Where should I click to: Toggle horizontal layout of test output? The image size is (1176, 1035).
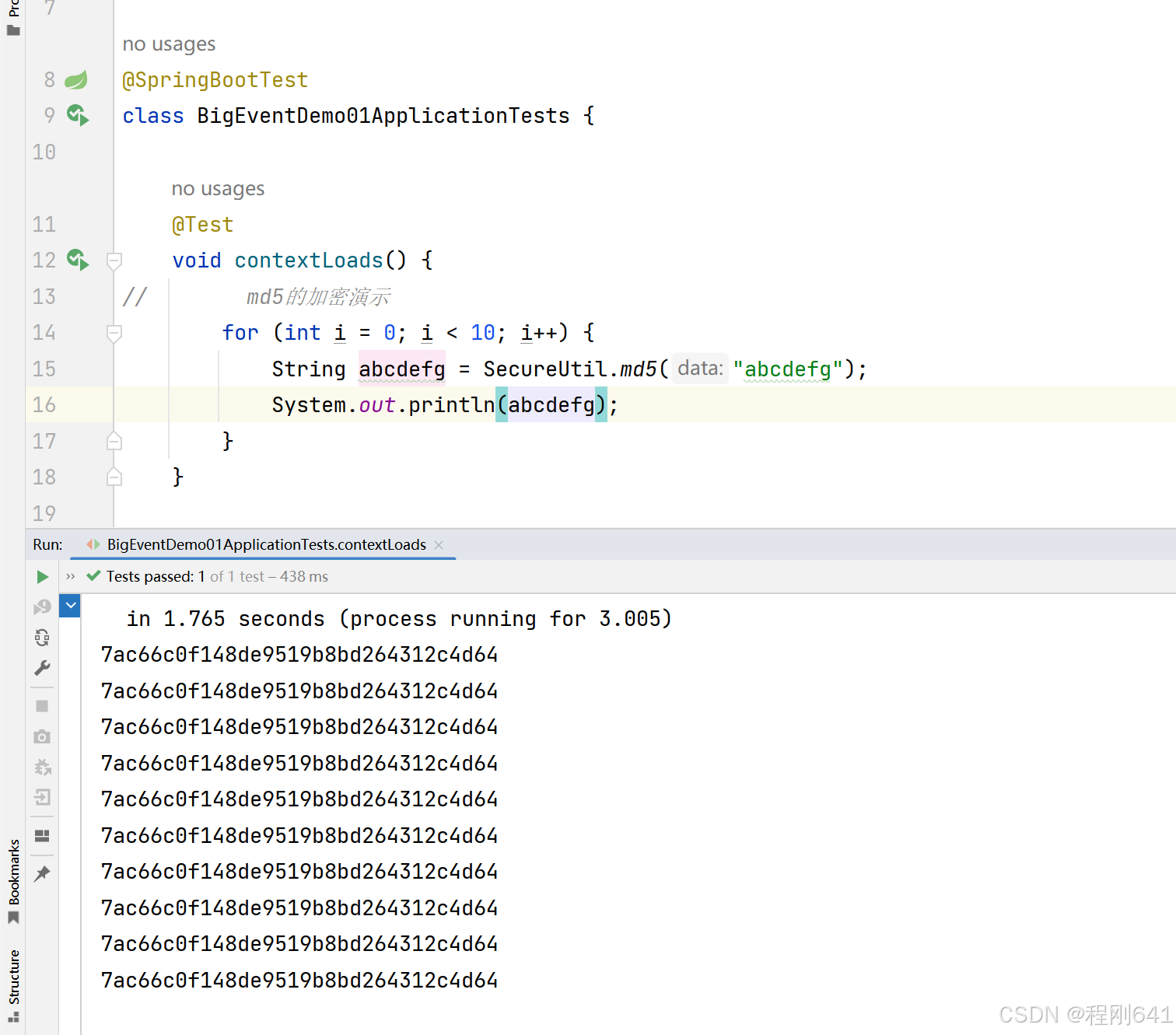43,836
